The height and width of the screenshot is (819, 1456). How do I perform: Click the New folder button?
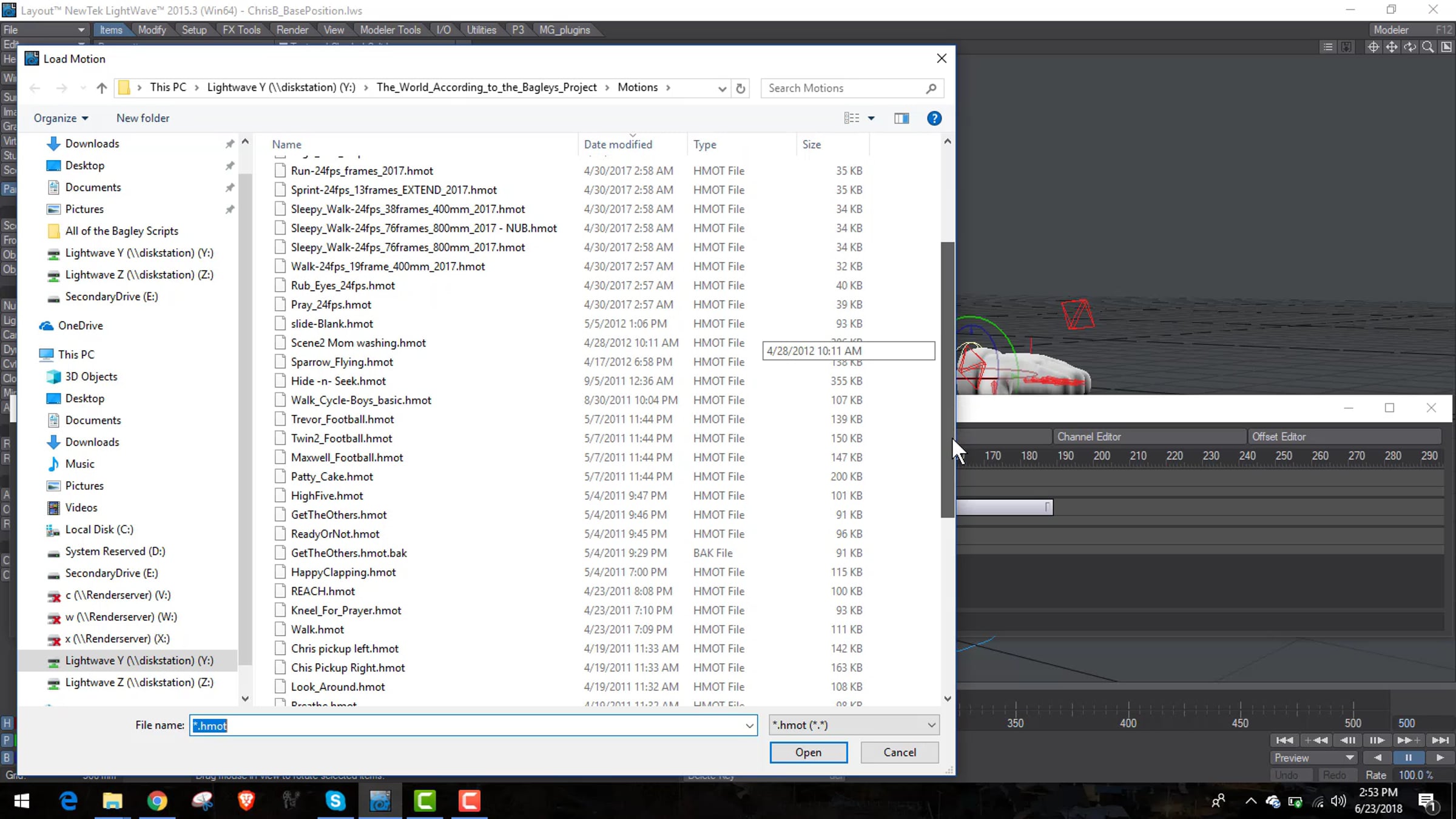pyautogui.click(x=143, y=118)
